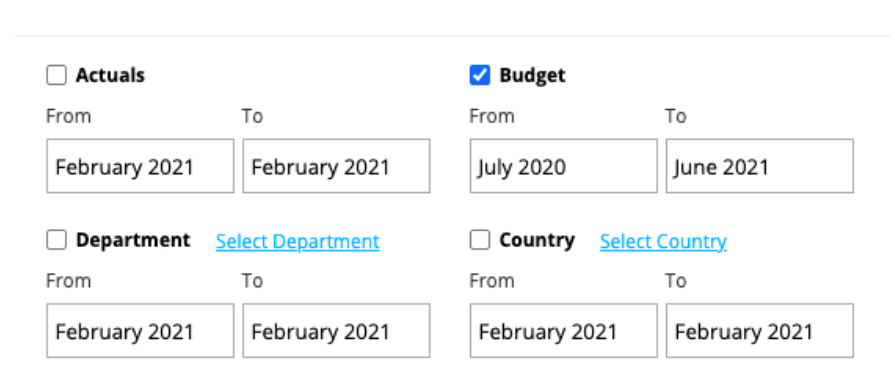Click the Budget text label
This screenshot has width=895, height=383.
tap(532, 75)
